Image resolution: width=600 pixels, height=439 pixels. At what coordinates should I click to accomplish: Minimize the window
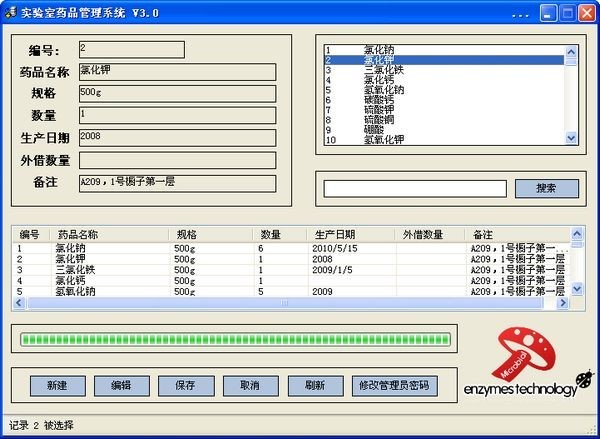(548, 13)
